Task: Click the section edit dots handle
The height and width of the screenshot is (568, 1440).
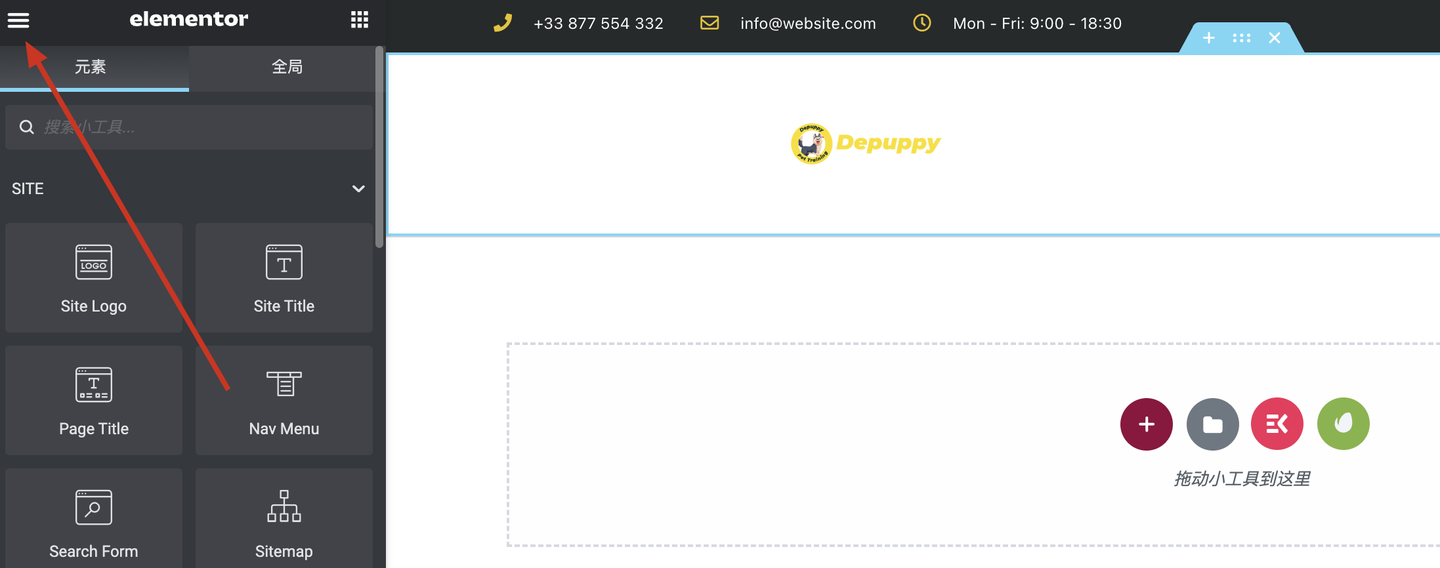Action: (1242, 38)
